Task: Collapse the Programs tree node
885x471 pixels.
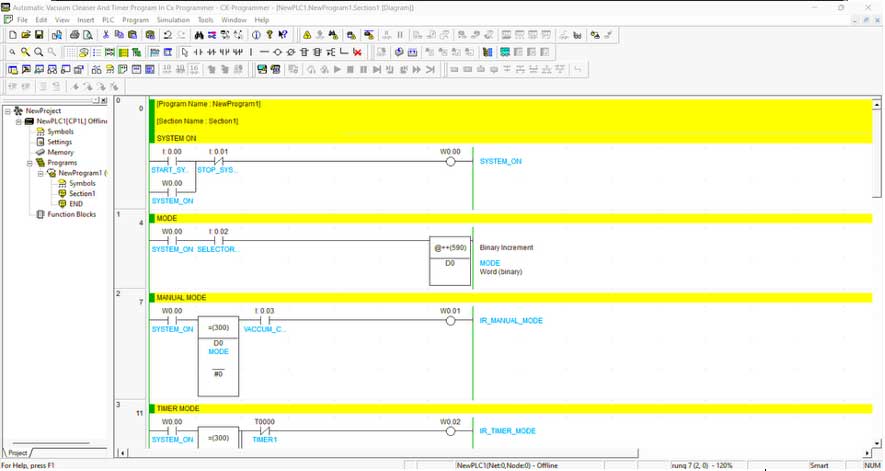Action: tap(30, 162)
